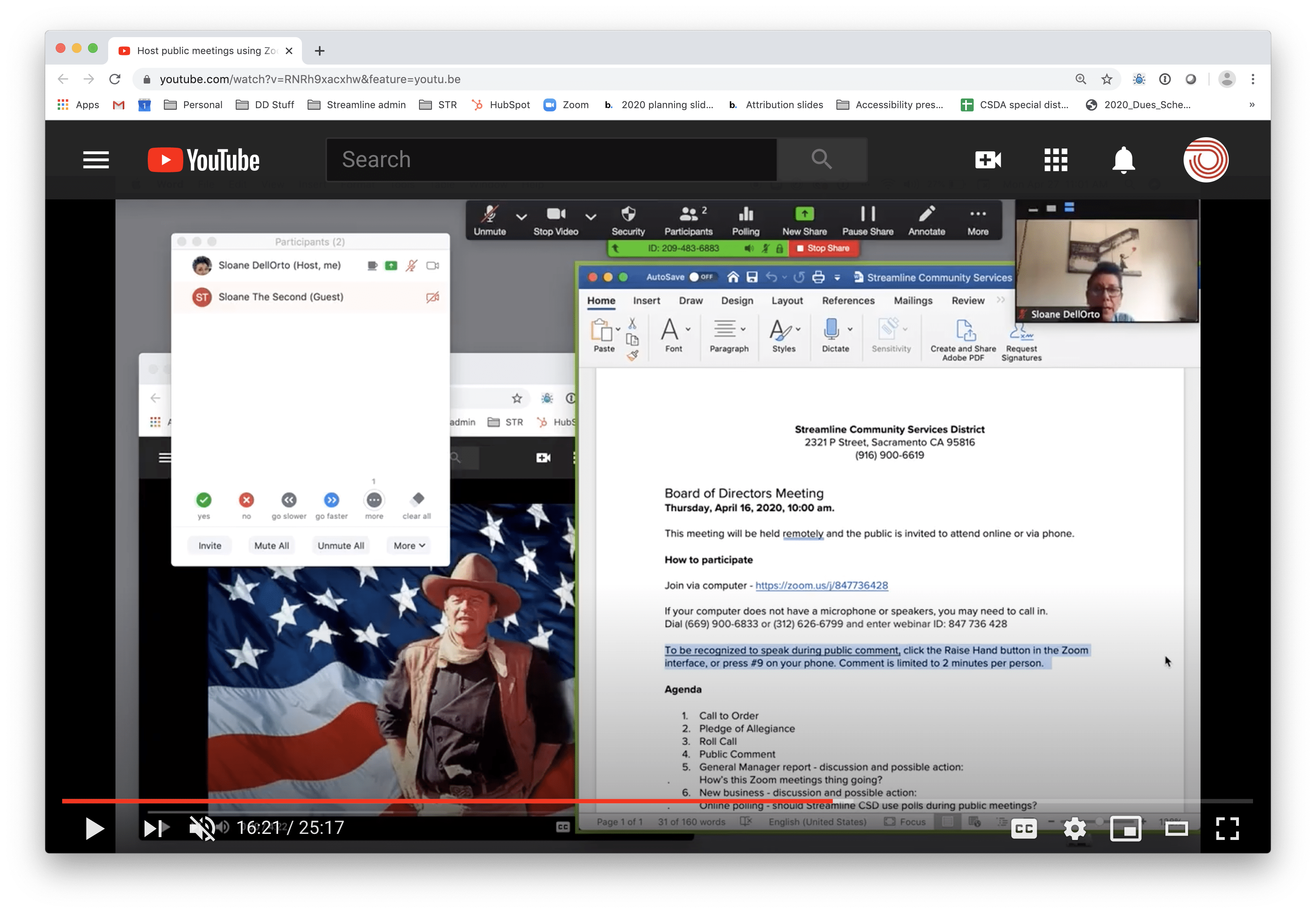The image size is (1316, 913).
Task: Bookmark this page with the star icon
Action: tap(1106, 79)
